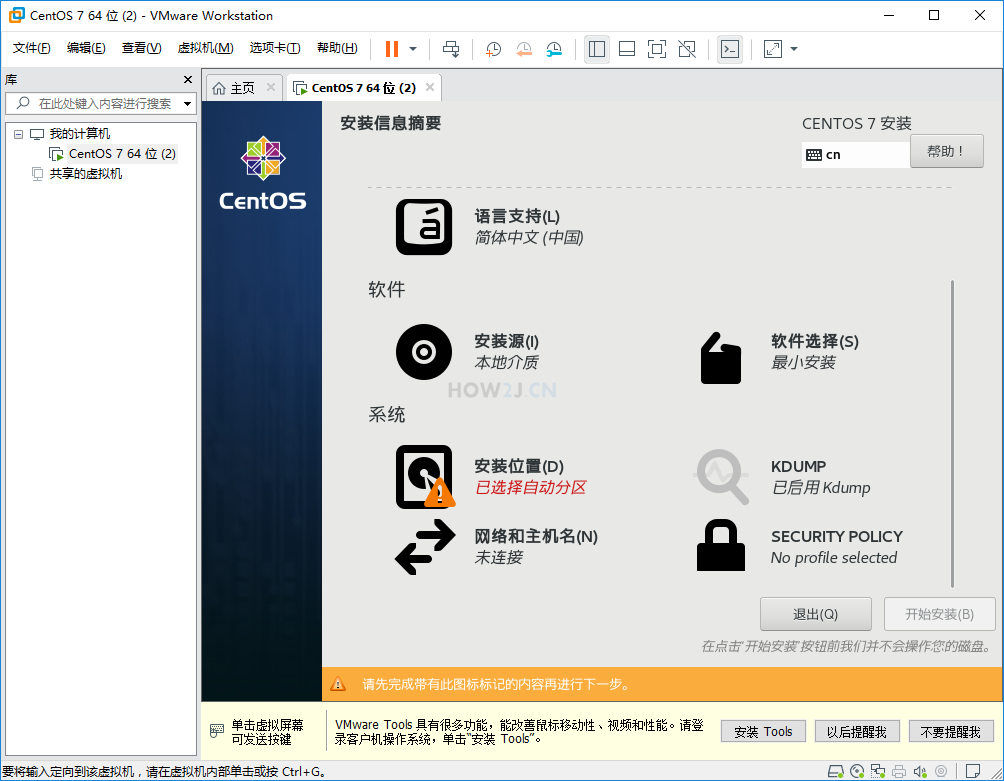Click the network adapter status icon
The width and height of the screenshot is (1004, 781).
878,771
